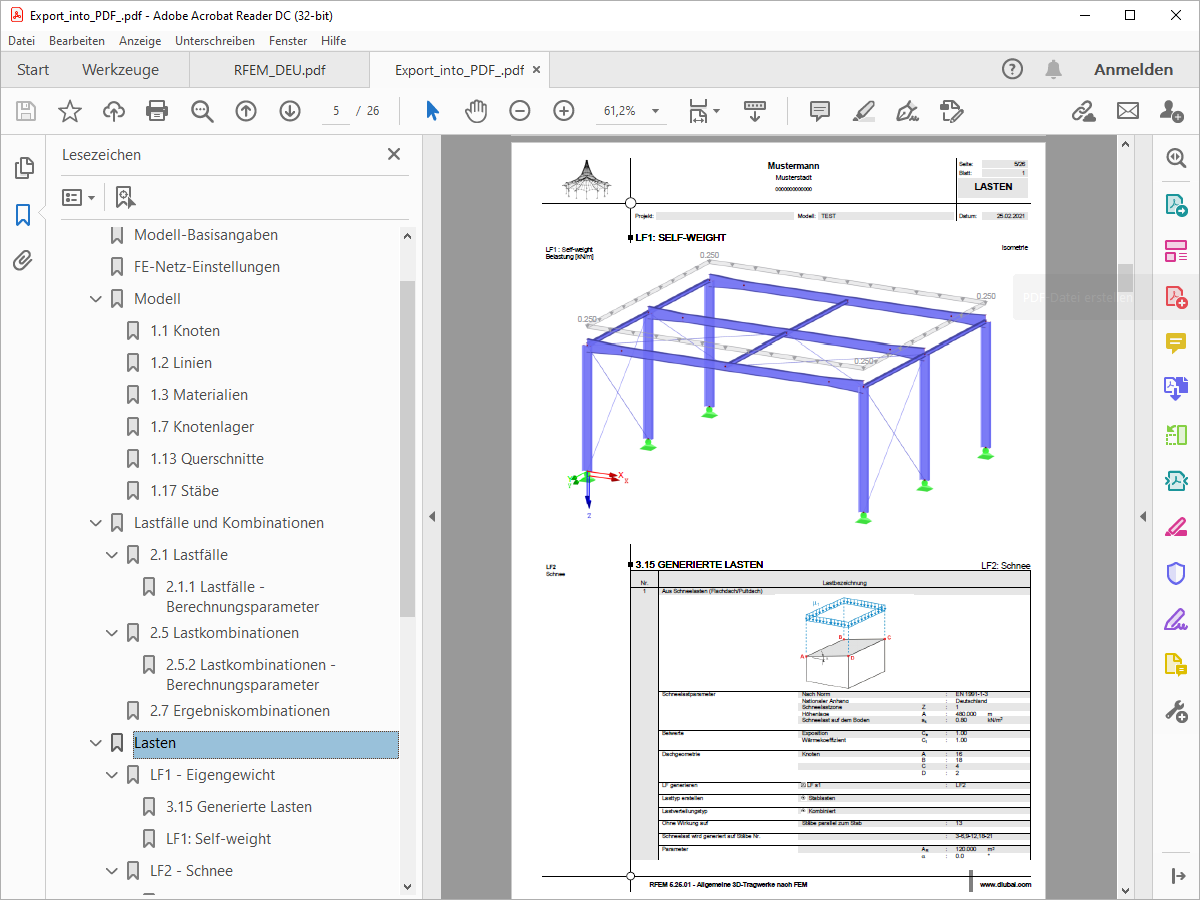The height and width of the screenshot is (900, 1200).
Task: Open the Fenster menu
Action: point(289,41)
